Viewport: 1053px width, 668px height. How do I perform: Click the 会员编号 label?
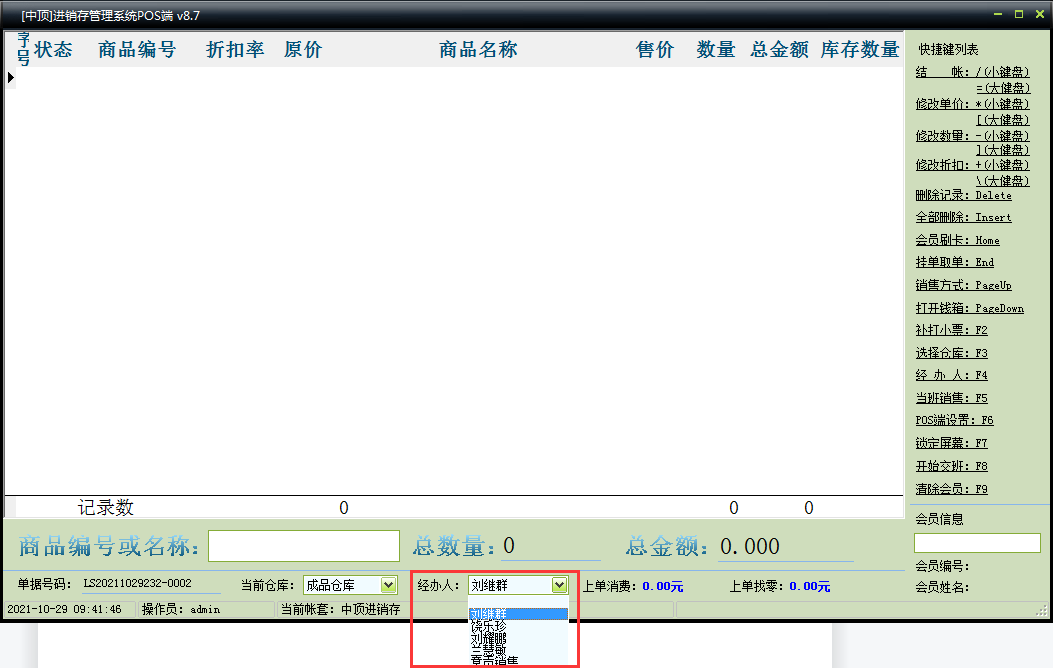coord(943,566)
